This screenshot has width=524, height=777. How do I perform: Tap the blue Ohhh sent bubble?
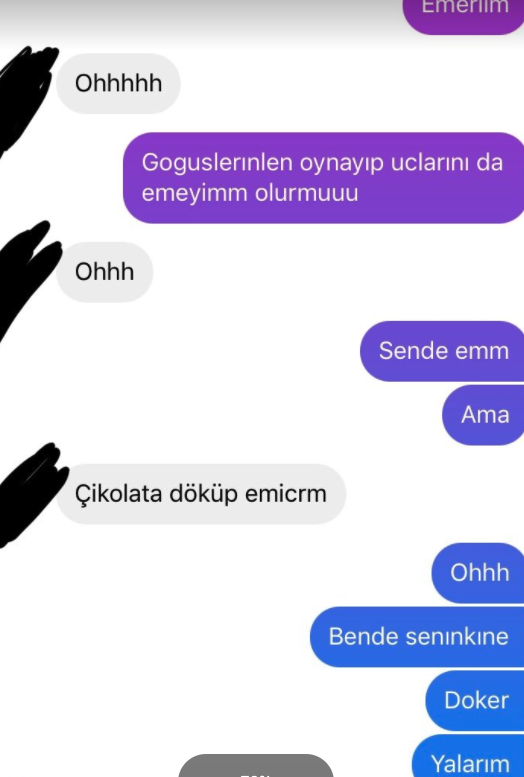pos(478,573)
